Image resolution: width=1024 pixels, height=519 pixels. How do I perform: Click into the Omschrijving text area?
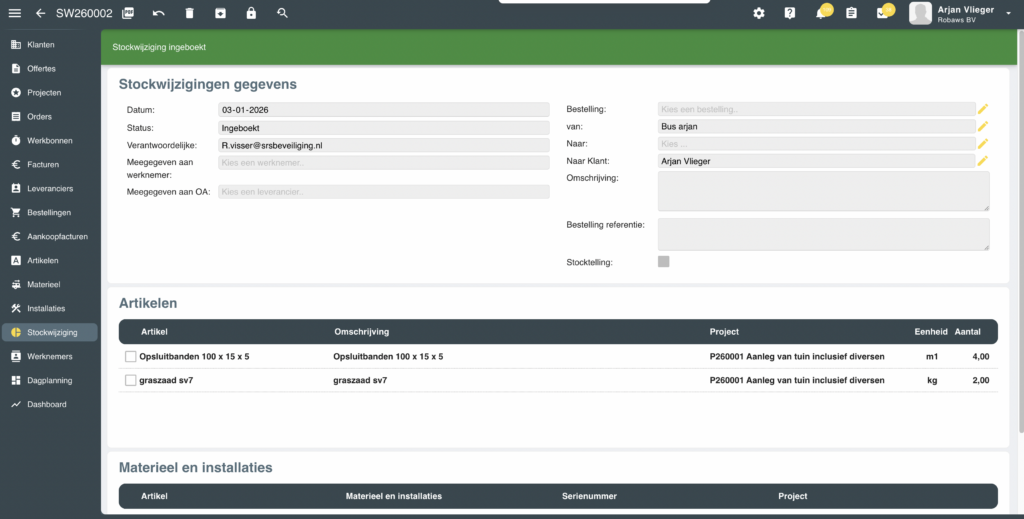click(823, 191)
